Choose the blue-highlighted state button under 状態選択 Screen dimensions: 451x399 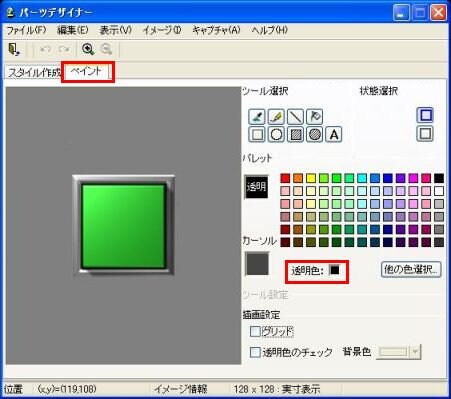point(425,115)
